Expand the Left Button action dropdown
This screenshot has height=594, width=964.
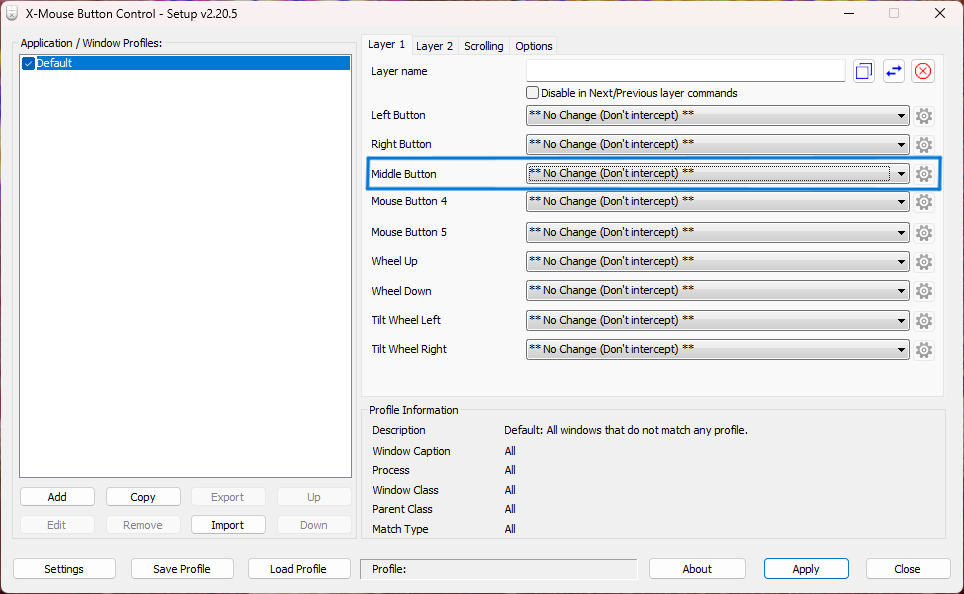(x=717, y=115)
